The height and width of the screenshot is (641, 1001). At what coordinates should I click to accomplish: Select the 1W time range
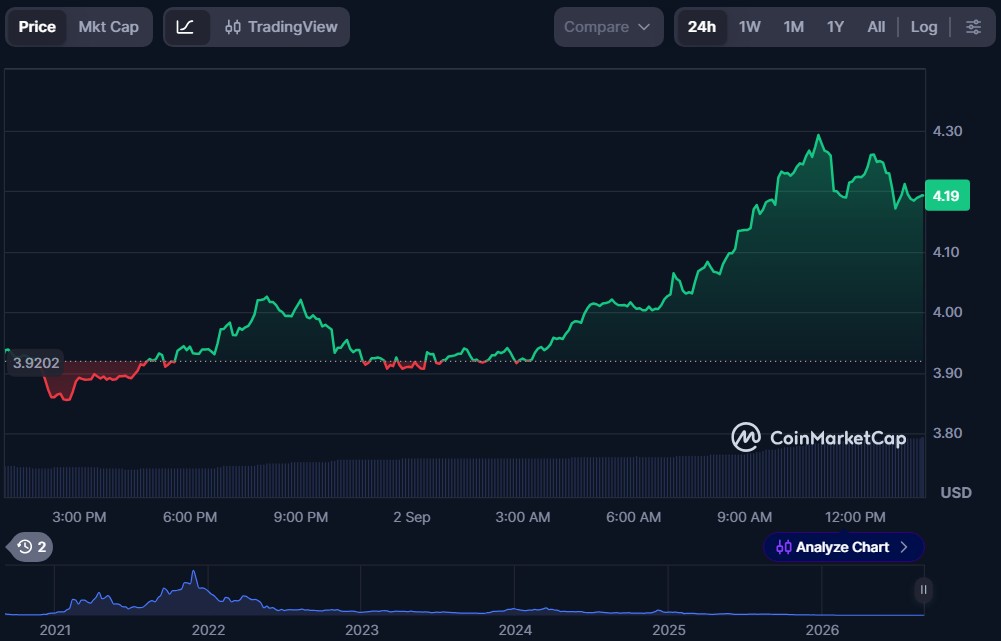point(749,27)
